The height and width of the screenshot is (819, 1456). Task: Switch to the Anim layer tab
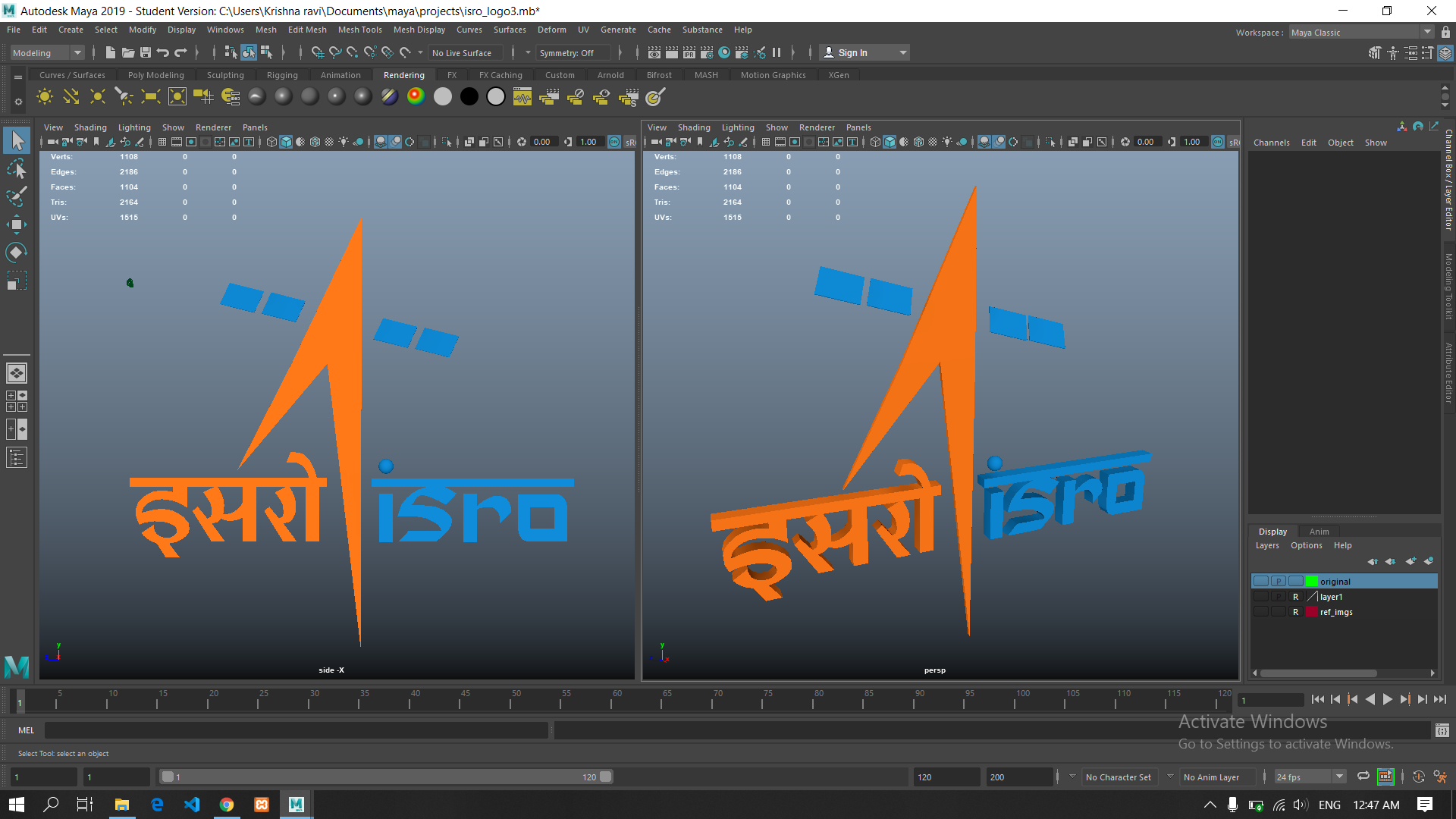[1319, 532]
